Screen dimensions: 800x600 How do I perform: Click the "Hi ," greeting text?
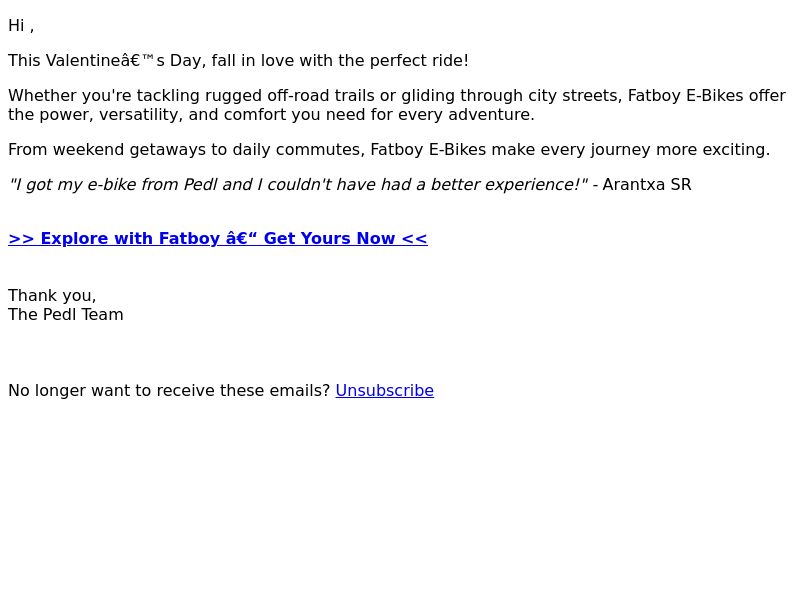(21, 26)
